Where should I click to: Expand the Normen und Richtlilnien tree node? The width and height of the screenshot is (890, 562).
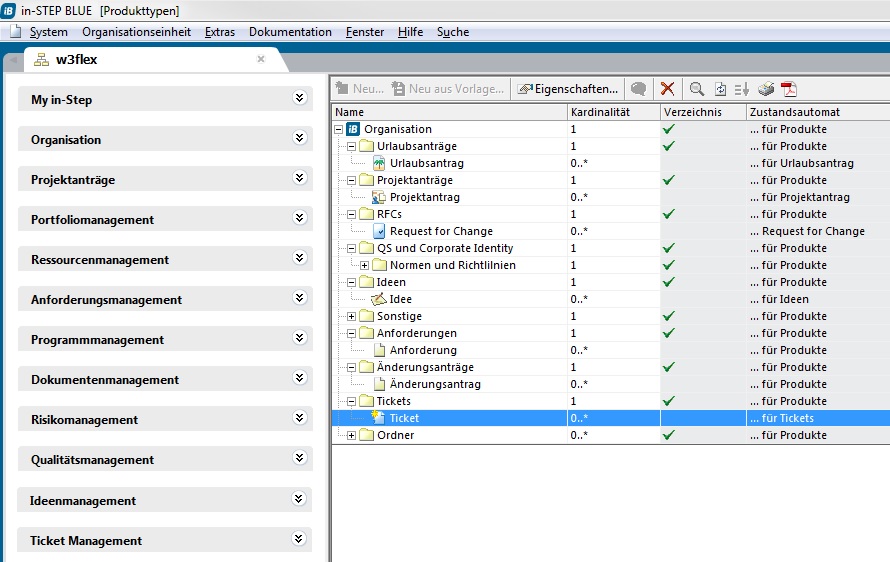365,265
